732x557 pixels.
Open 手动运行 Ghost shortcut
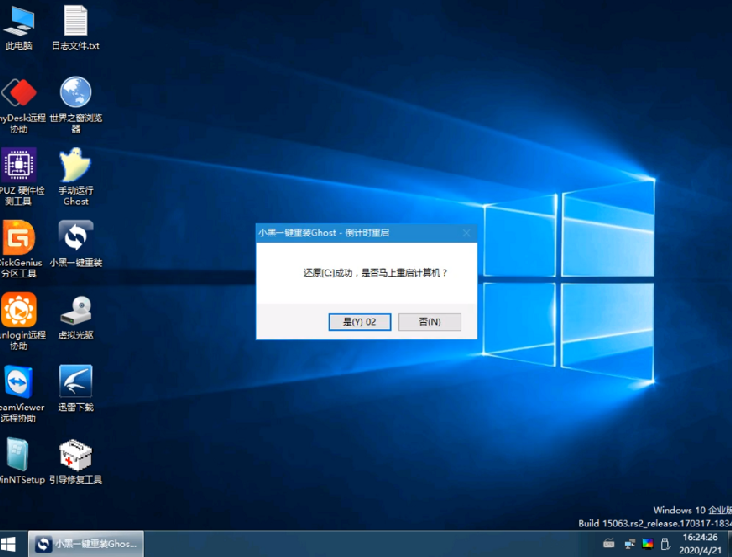[76, 166]
